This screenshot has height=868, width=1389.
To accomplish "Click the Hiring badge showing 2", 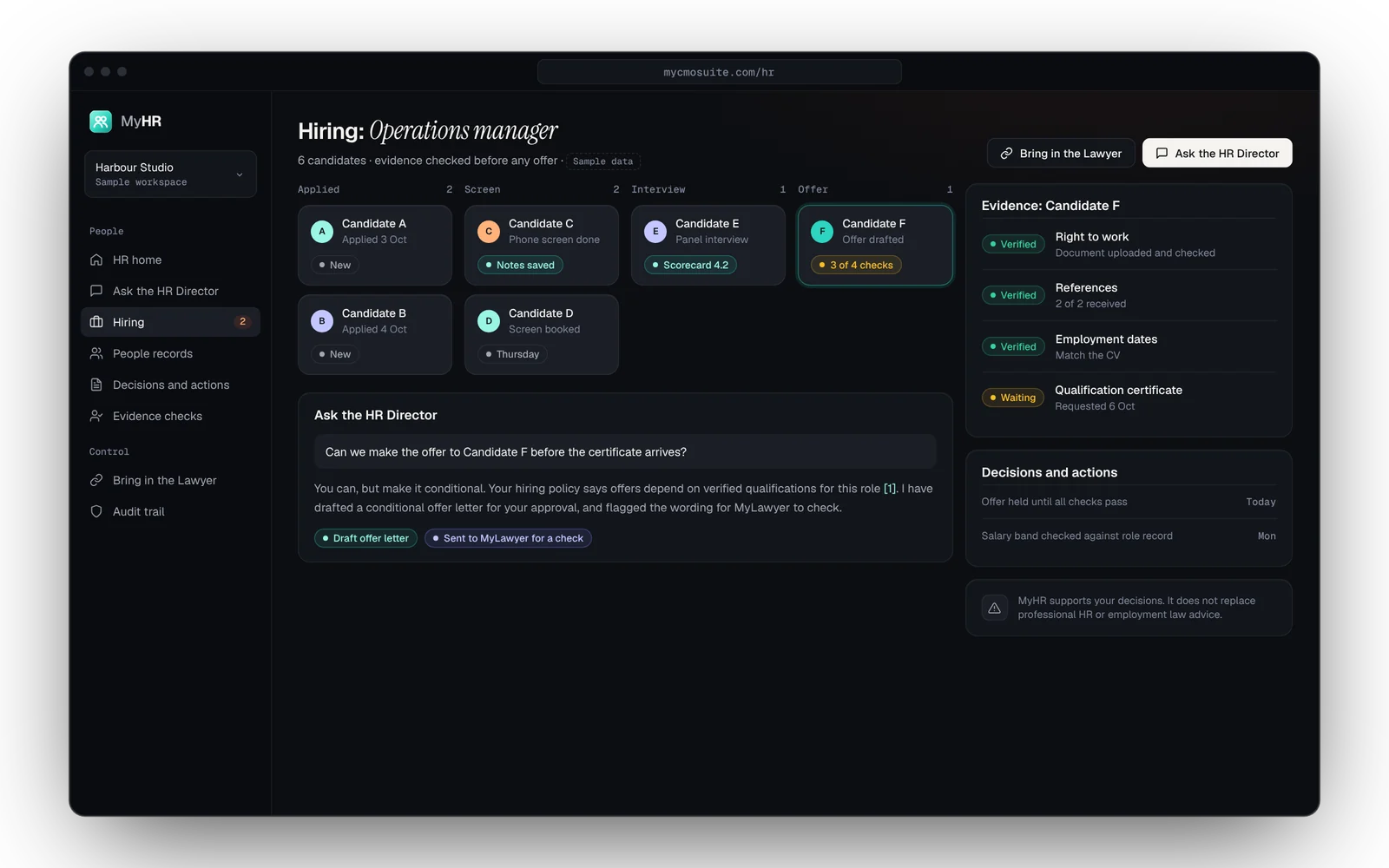I will pos(242,322).
